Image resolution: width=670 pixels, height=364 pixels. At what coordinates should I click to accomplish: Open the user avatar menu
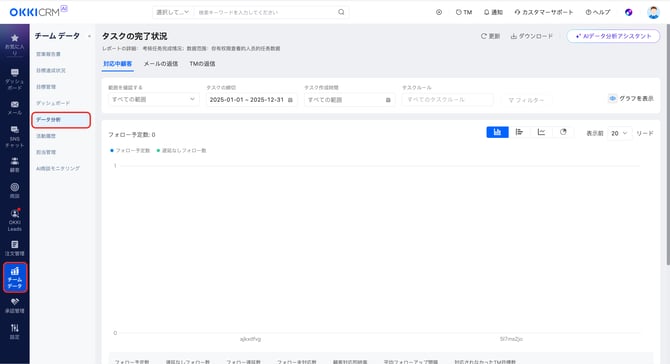pyautogui.click(x=653, y=12)
